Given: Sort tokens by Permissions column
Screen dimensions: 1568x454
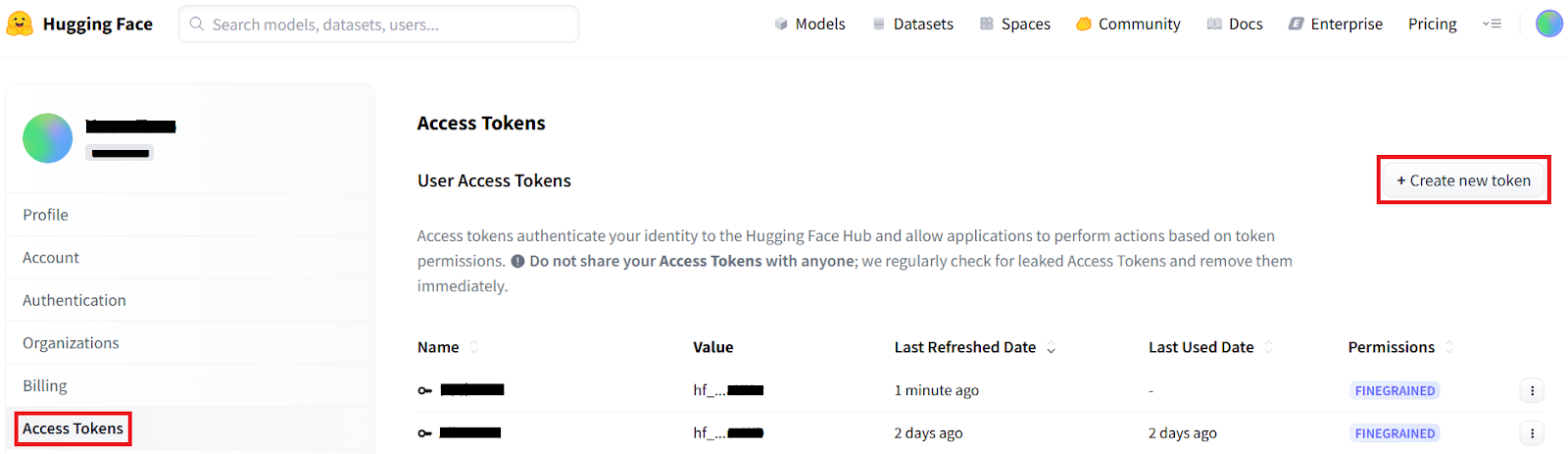Looking at the screenshot, I should pos(1448,347).
